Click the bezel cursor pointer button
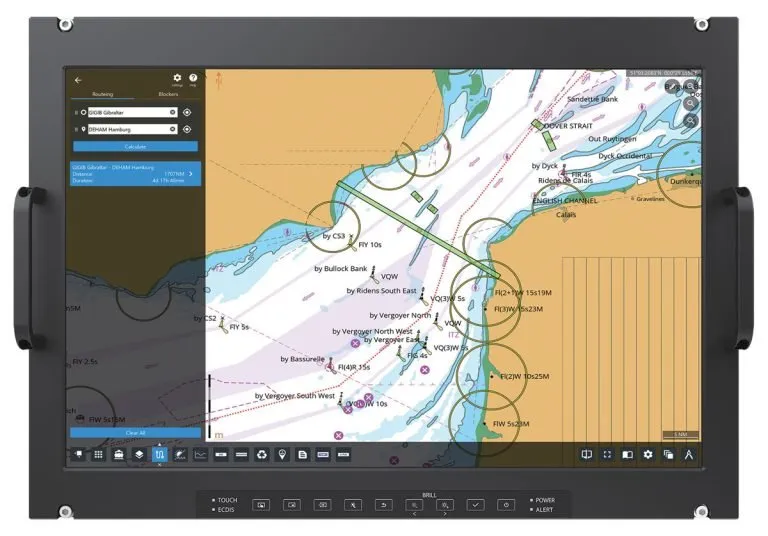Viewport: 768px width, 536px height. tap(353, 505)
